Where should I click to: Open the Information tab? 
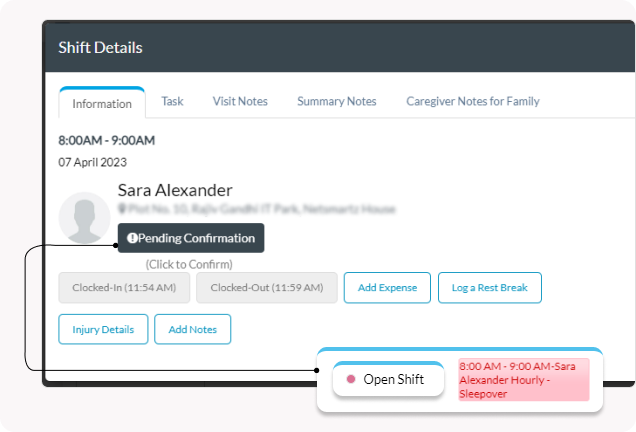tap(102, 103)
